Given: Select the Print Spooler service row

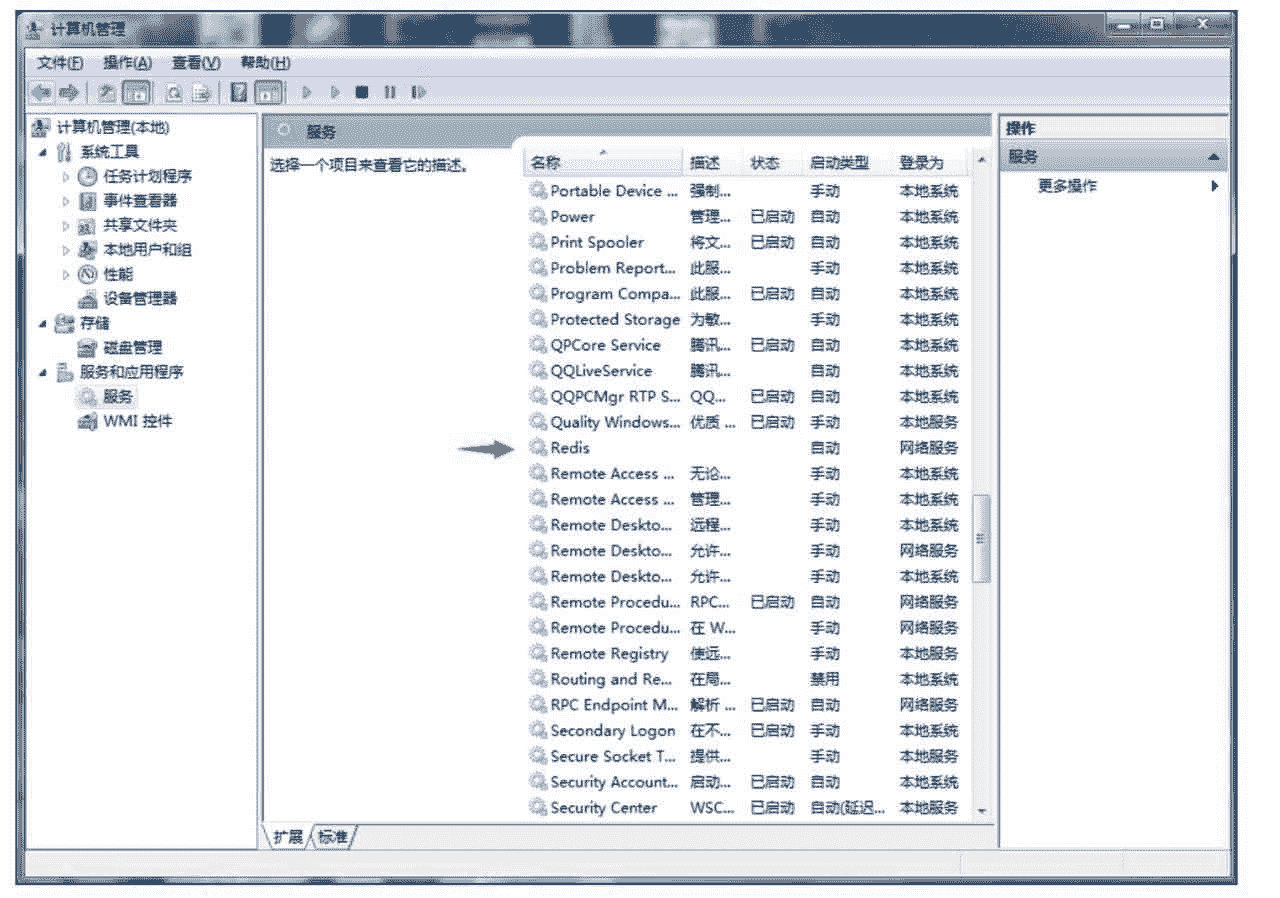Looking at the screenshot, I should pos(597,242).
